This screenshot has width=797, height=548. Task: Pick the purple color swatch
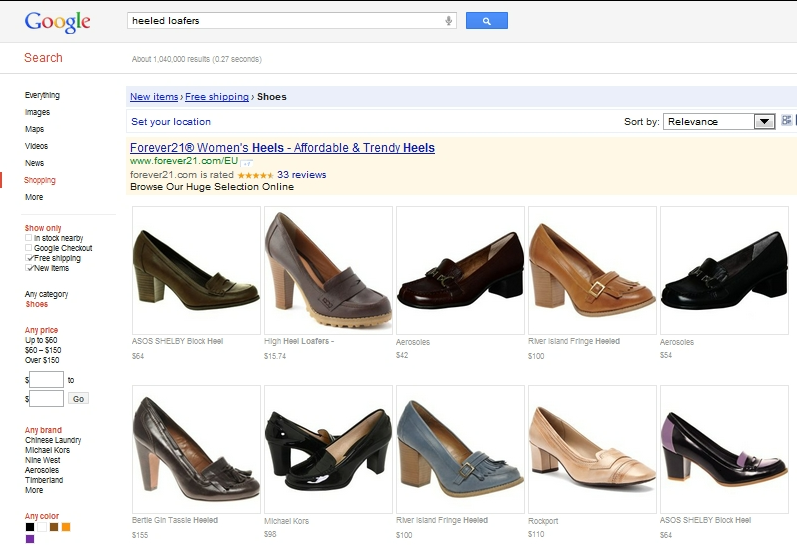point(30,539)
